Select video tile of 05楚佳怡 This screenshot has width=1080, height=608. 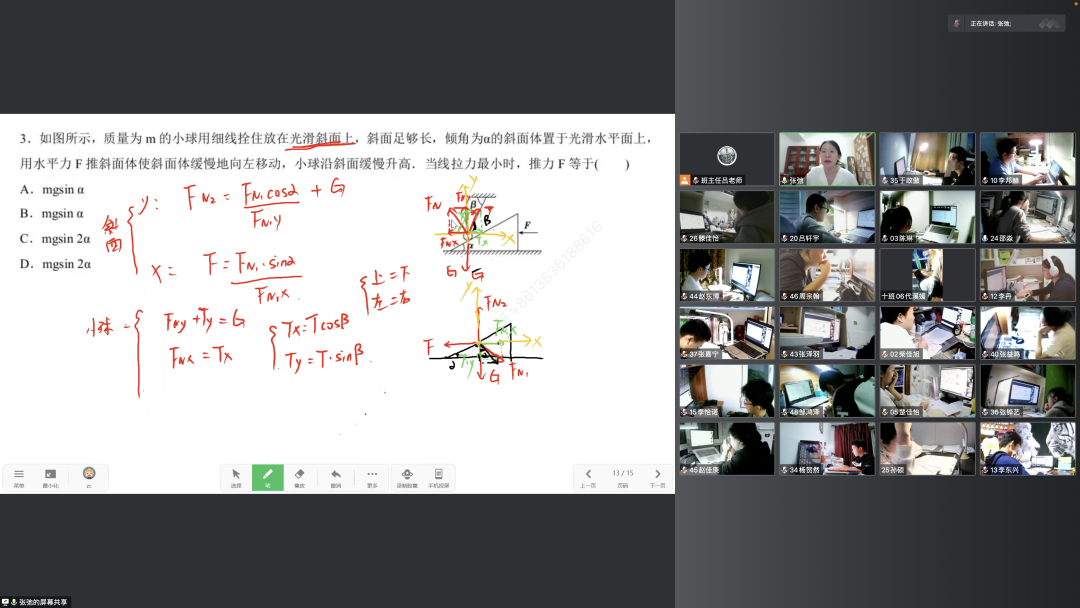(927, 390)
